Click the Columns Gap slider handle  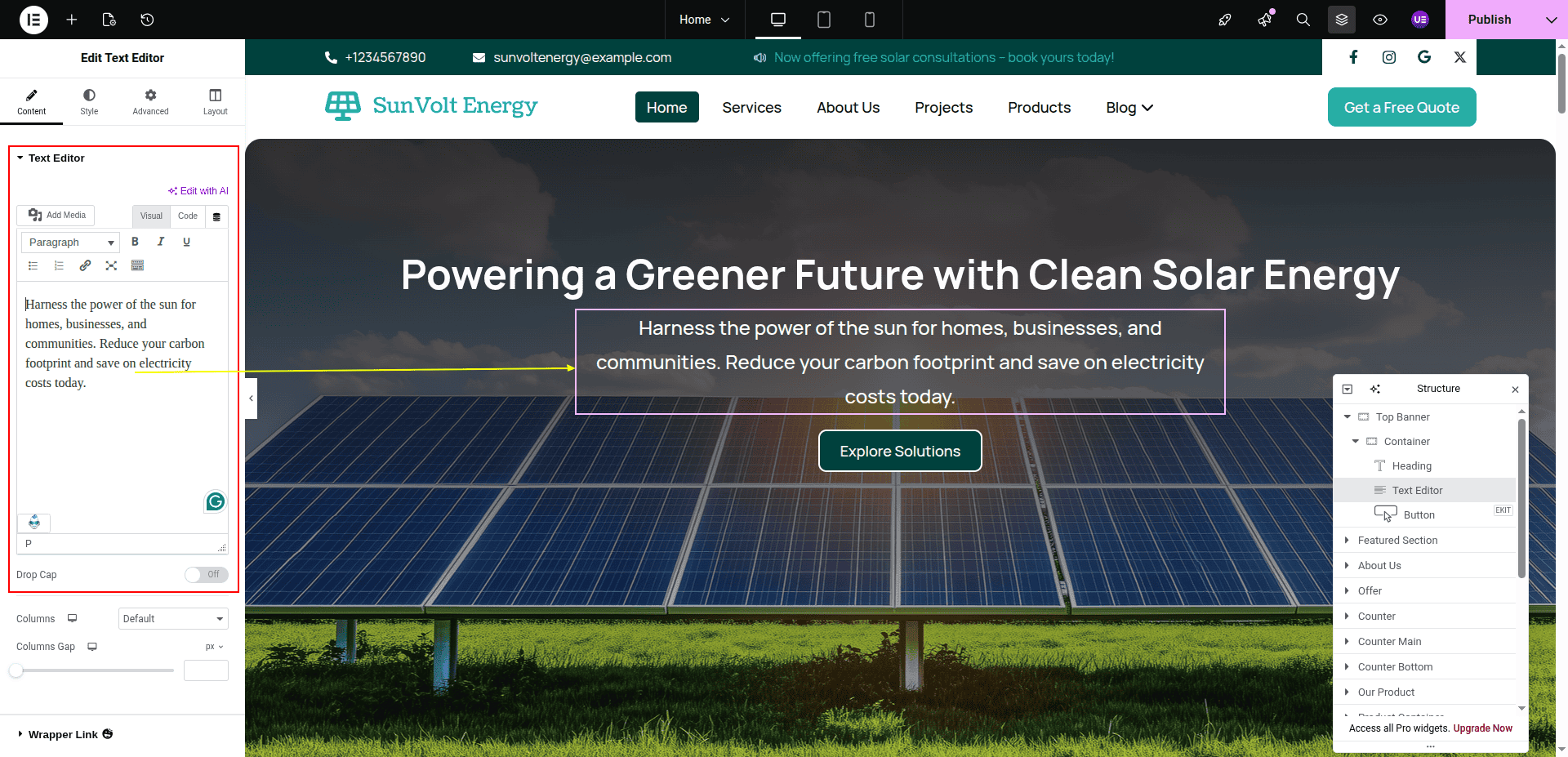click(x=16, y=670)
